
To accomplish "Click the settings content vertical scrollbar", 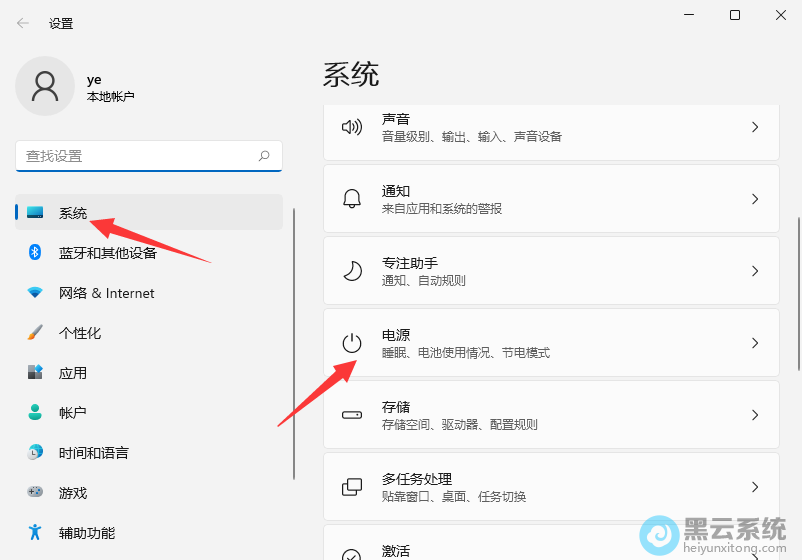I will [797, 260].
